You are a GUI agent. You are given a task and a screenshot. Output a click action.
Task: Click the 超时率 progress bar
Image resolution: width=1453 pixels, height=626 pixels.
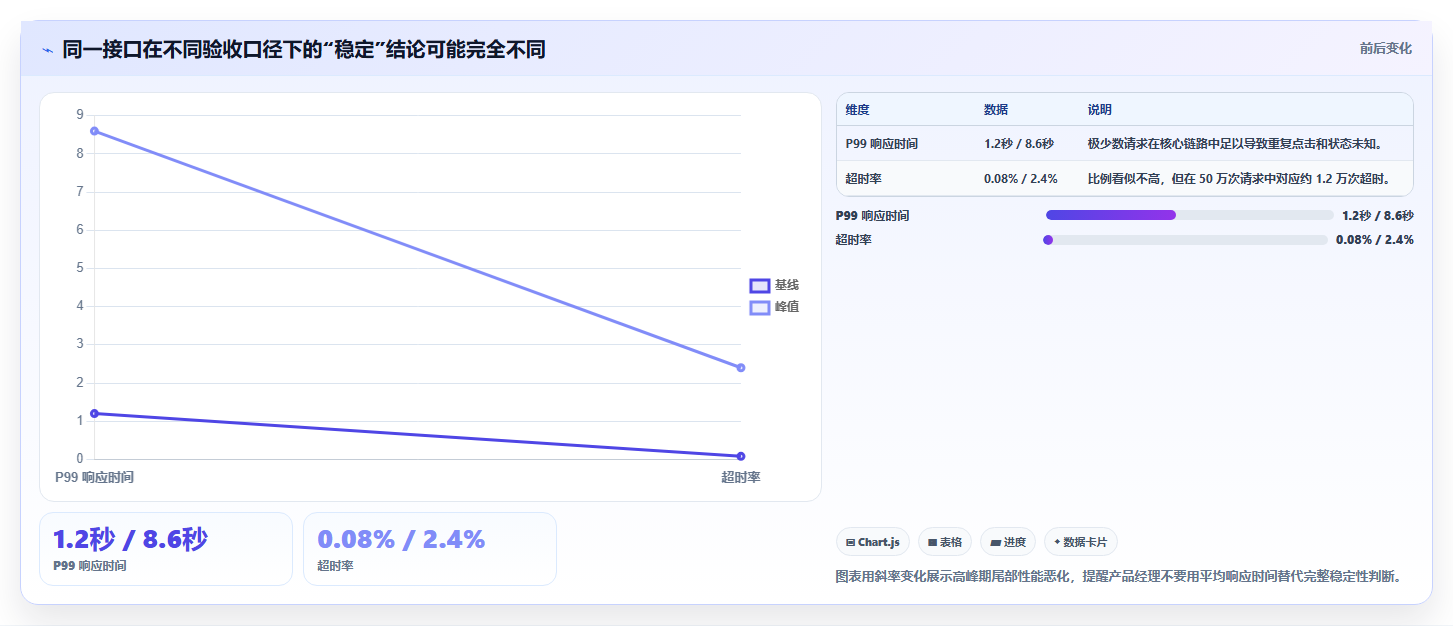click(1187, 240)
